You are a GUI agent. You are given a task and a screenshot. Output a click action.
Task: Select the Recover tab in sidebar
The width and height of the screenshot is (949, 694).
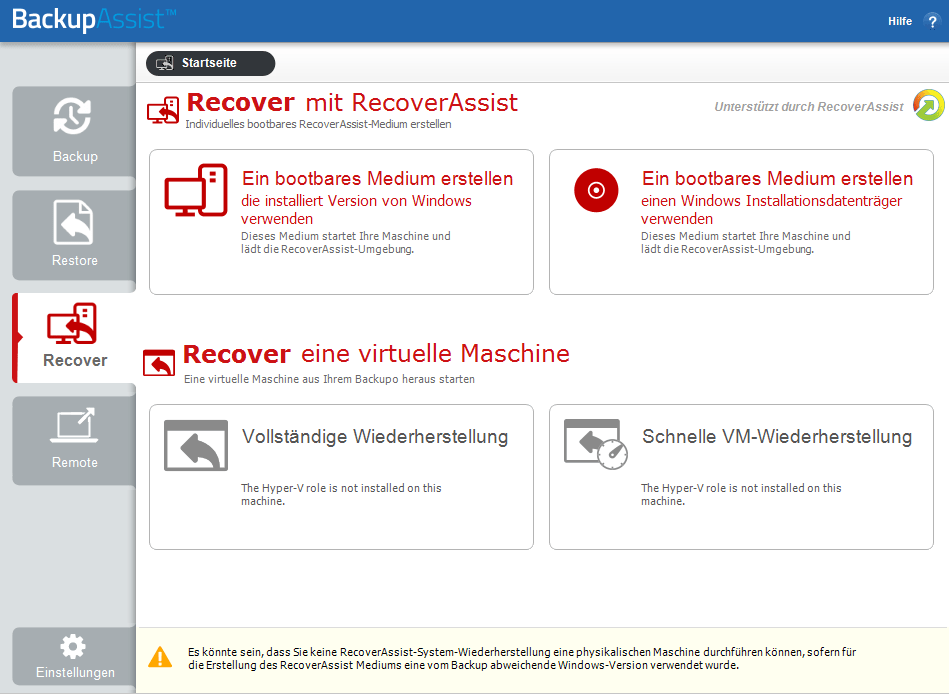(x=74, y=338)
